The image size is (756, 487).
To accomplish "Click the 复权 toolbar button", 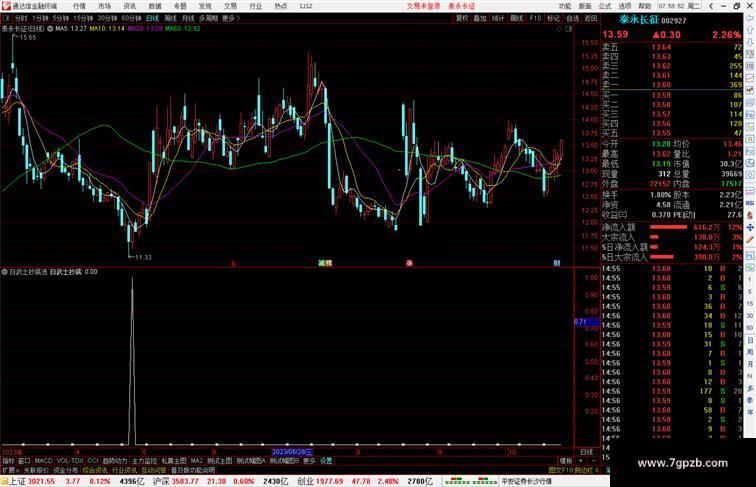I will pos(462,18).
